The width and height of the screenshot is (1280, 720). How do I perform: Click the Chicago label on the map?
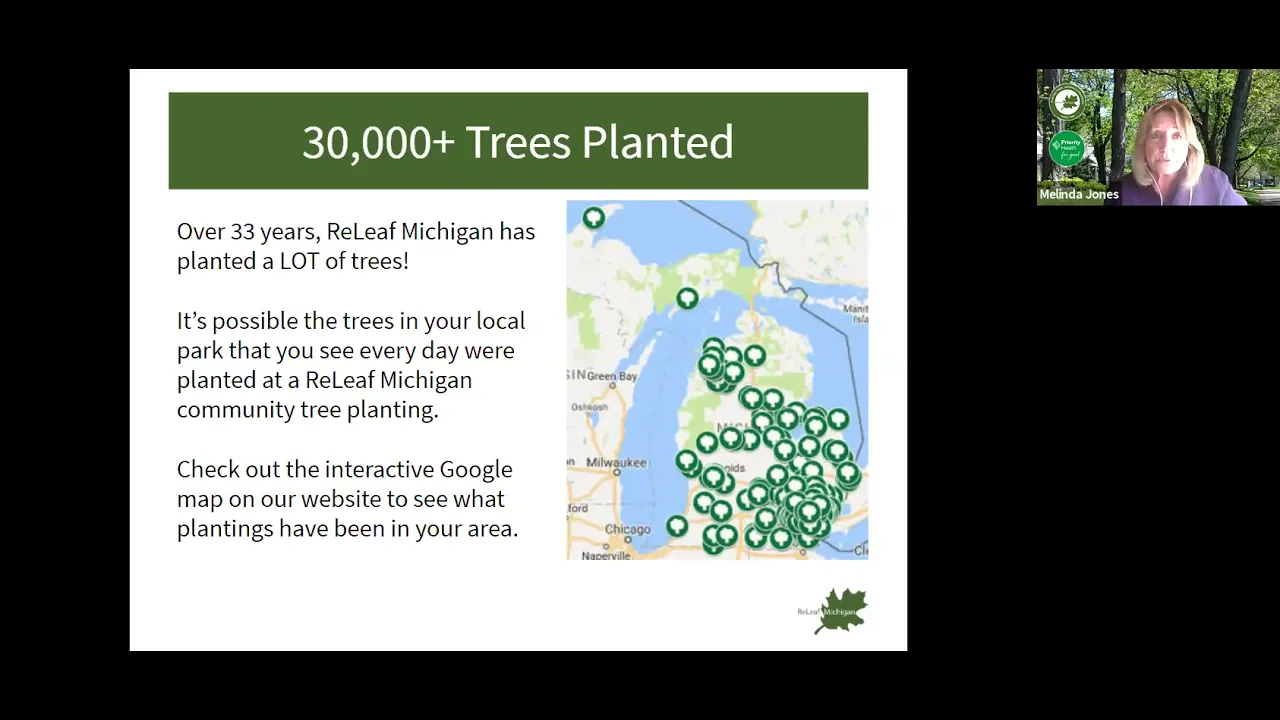[627, 530]
